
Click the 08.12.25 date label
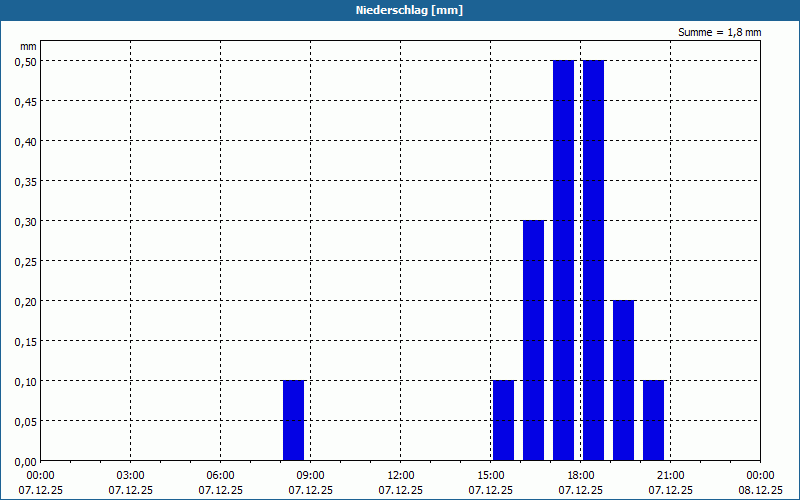click(x=760, y=490)
